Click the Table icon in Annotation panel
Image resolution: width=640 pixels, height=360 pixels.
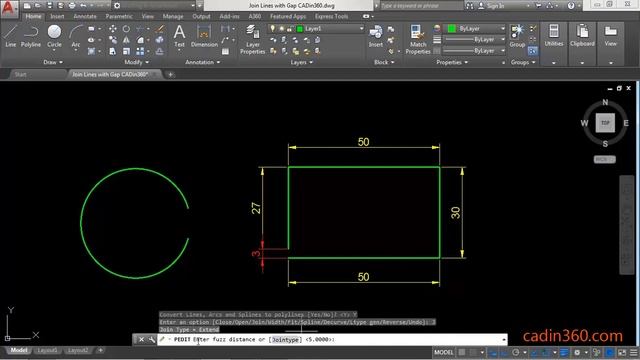click(225, 51)
